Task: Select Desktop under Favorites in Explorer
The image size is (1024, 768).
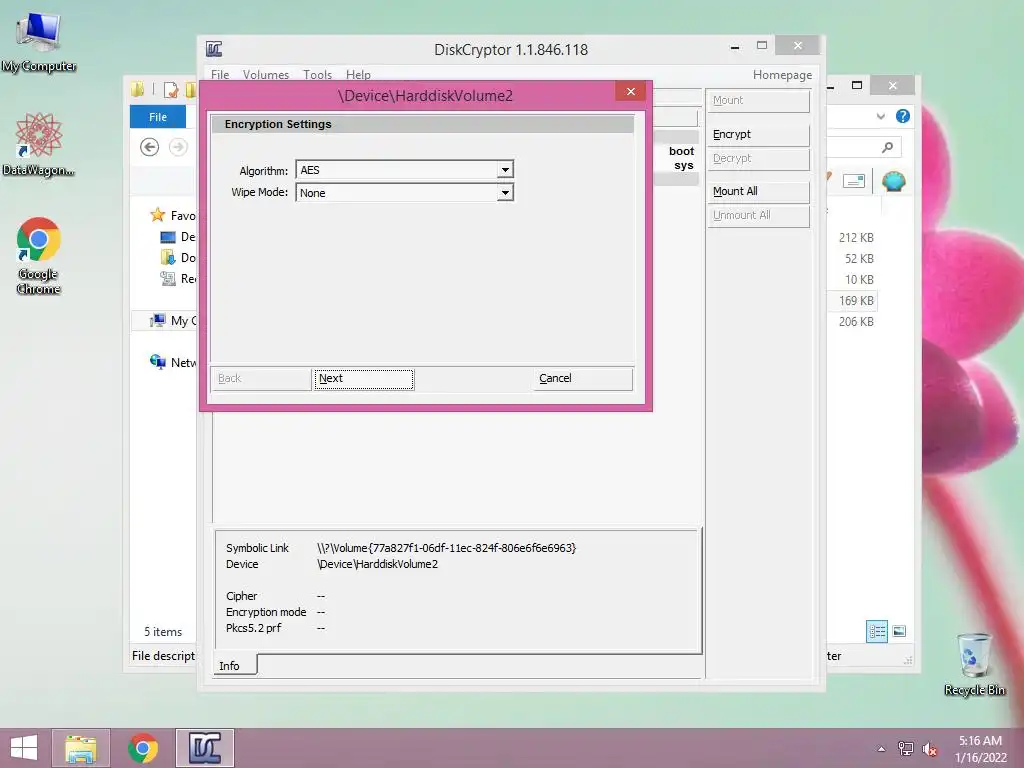Action: click(x=178, y=236)
